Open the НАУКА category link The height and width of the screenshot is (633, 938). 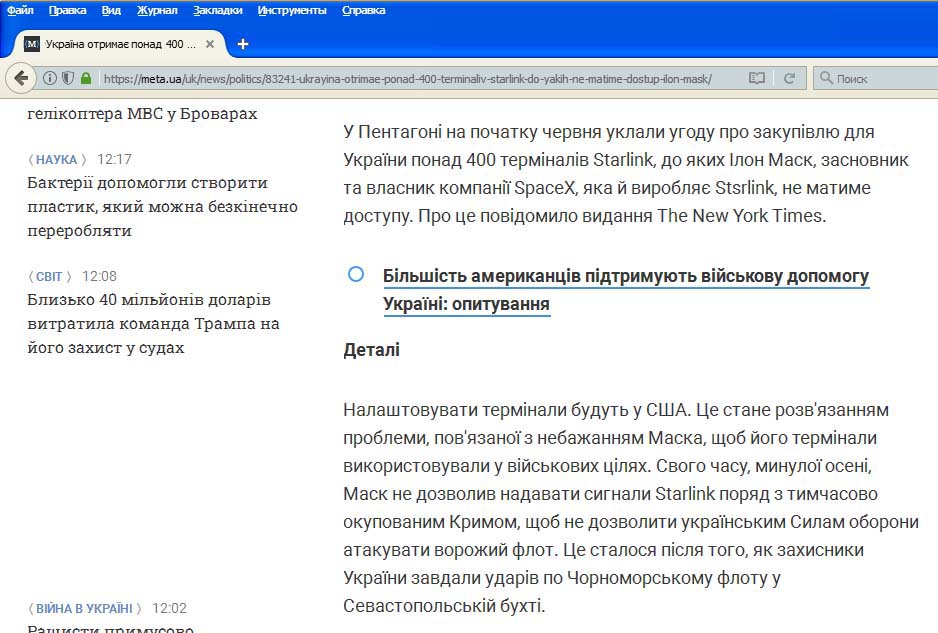click(56, 160)
